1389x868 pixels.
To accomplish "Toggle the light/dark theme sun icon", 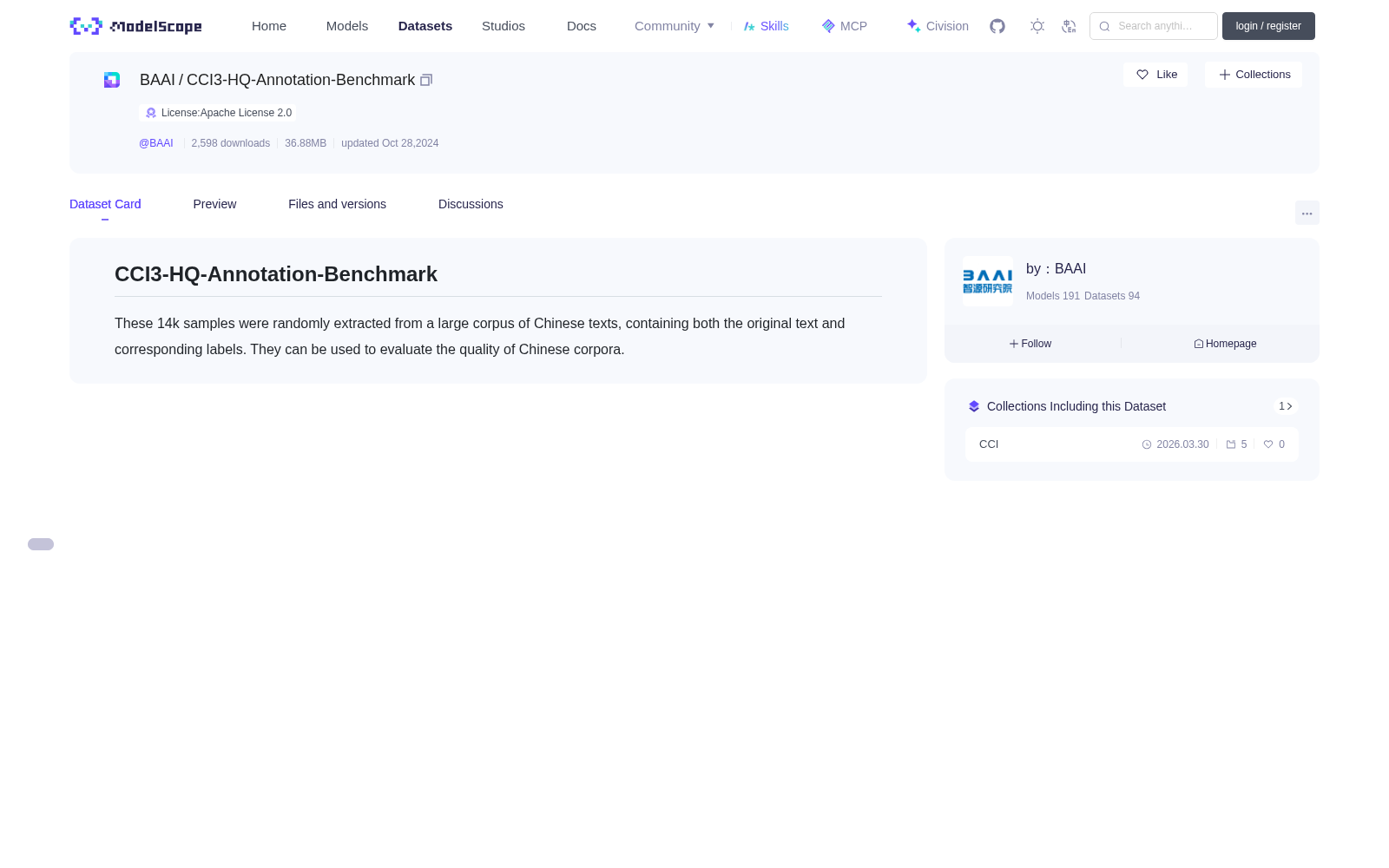I will click(x=1037, y=26).
